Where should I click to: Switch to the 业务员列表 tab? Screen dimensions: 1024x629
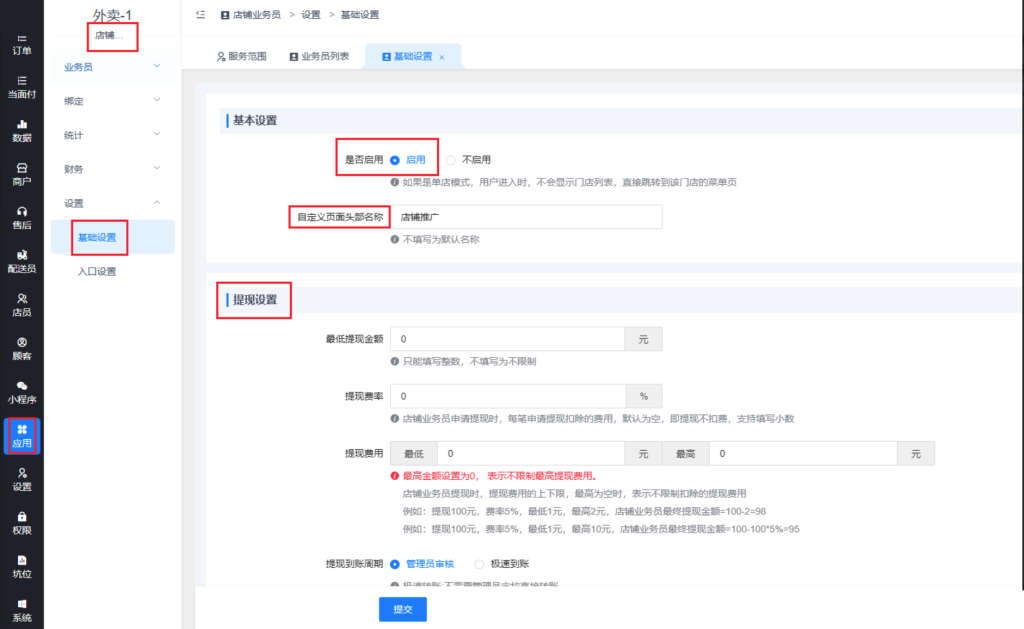pyautogui.click(x=319, y=57)
